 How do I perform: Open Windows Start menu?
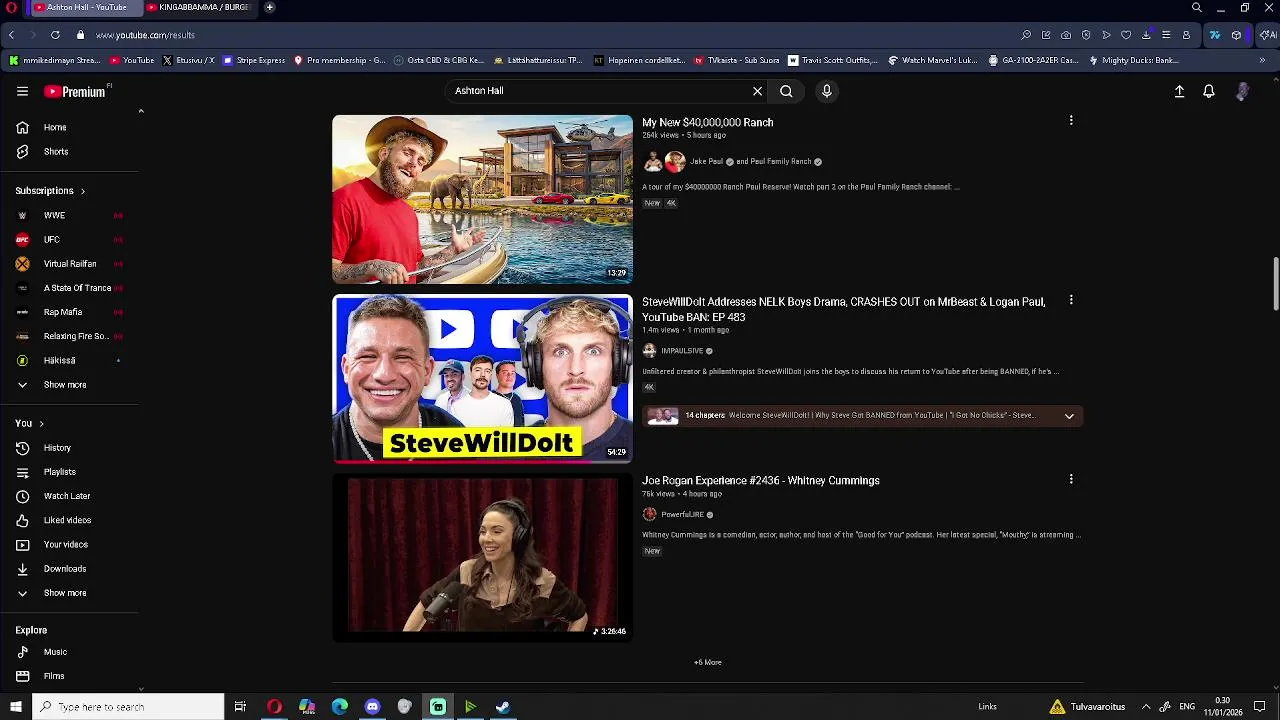tap(15, 707)
